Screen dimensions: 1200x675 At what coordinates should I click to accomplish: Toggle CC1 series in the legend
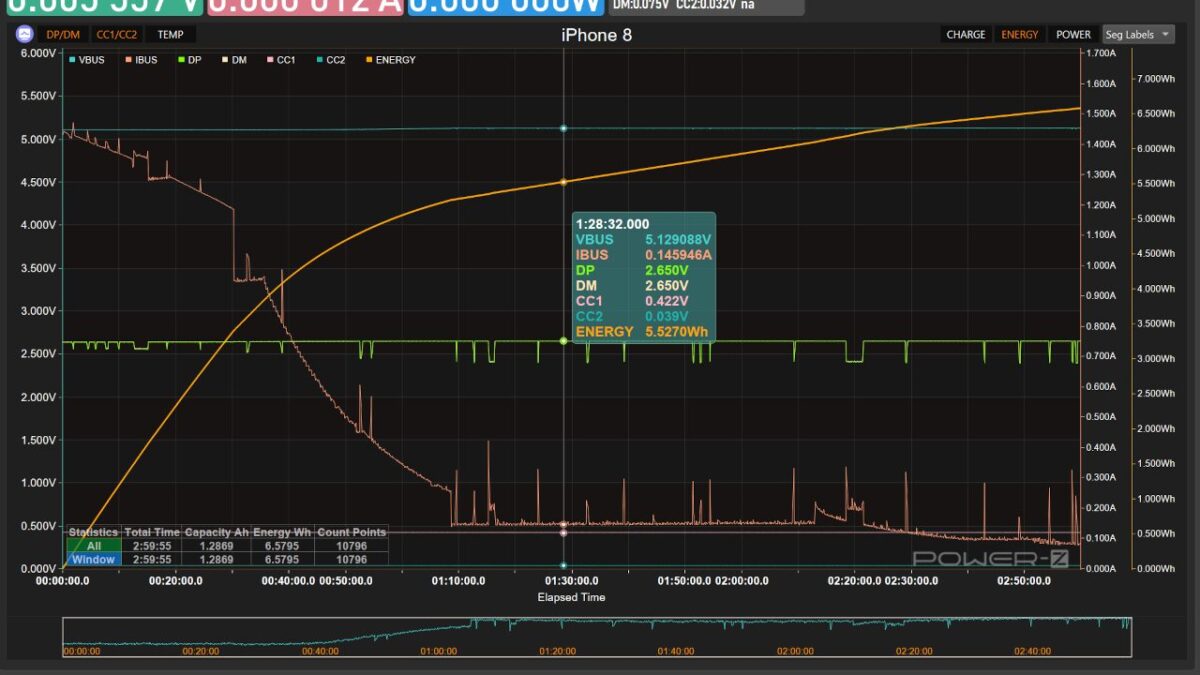click(280, 60)
